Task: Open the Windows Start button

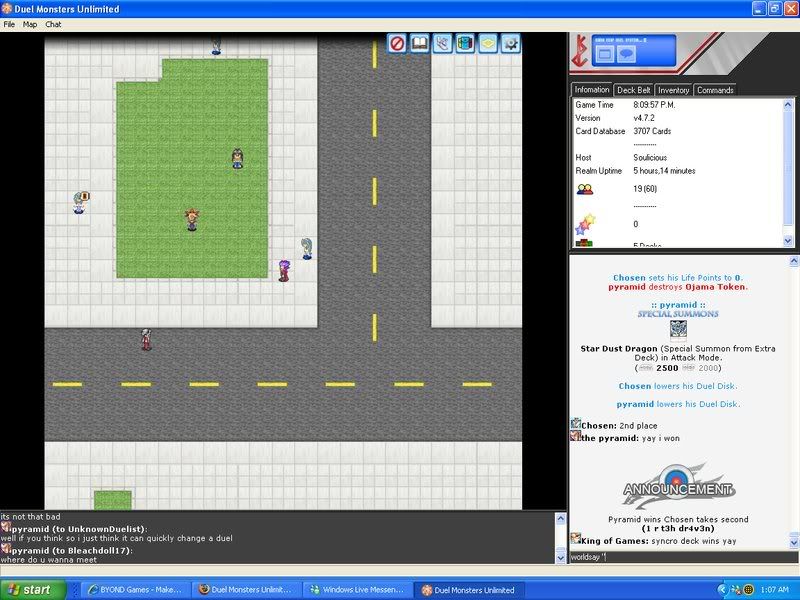Action: (x=30, y=590)
